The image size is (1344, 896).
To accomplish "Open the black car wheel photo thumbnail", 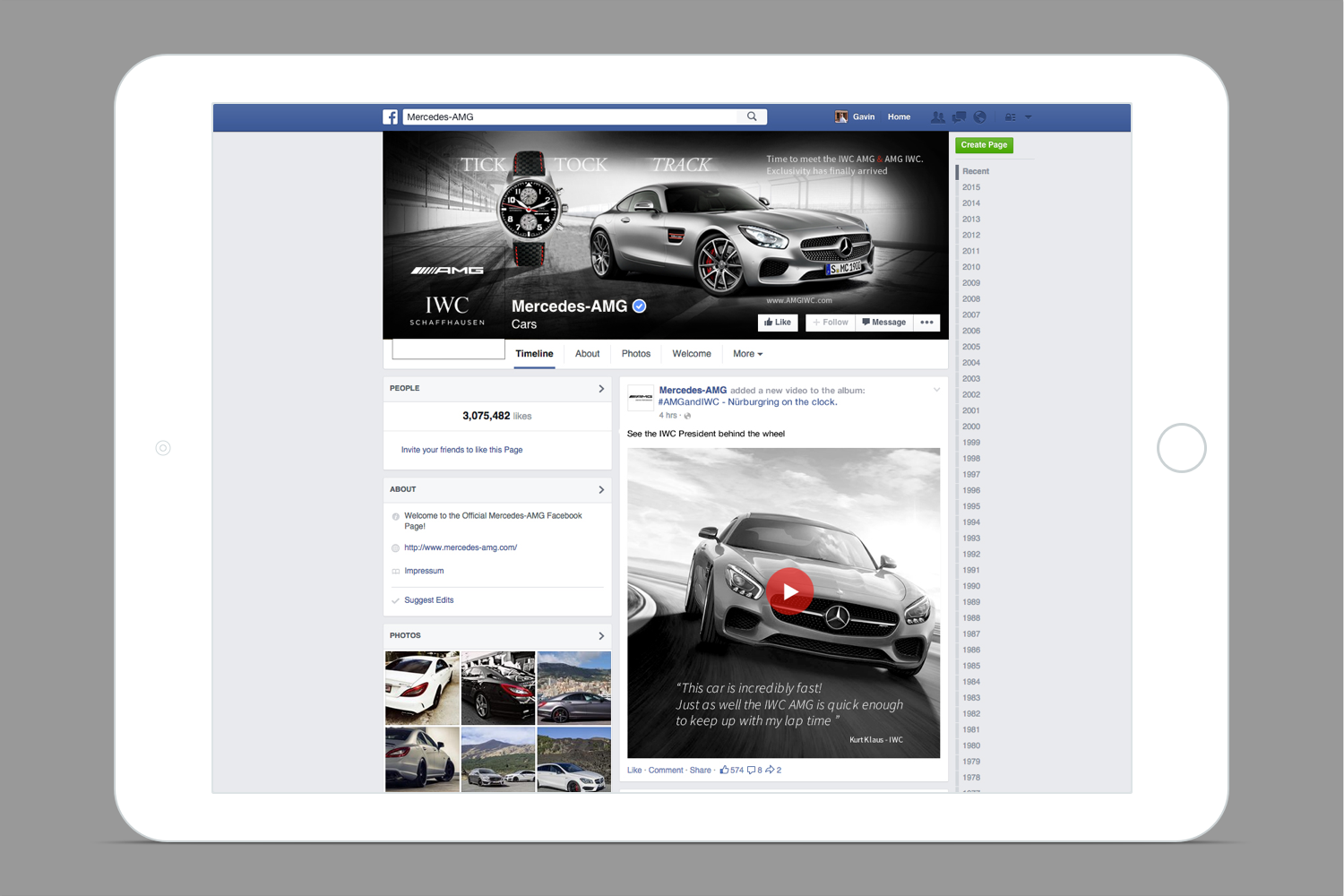I will pos(498,688).
